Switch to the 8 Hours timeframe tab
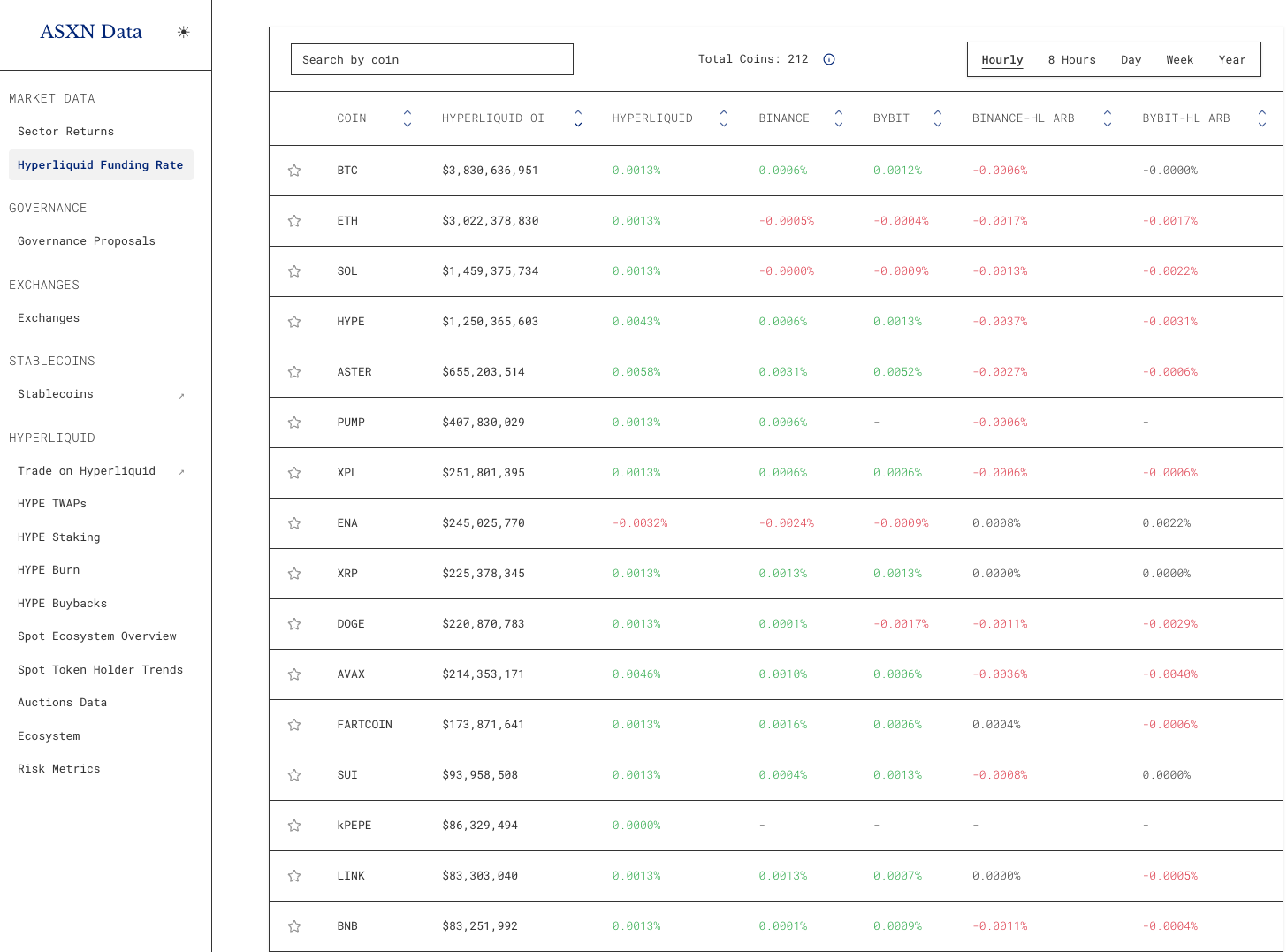This screenshot has width=1287, height=952. [1071, 60]
